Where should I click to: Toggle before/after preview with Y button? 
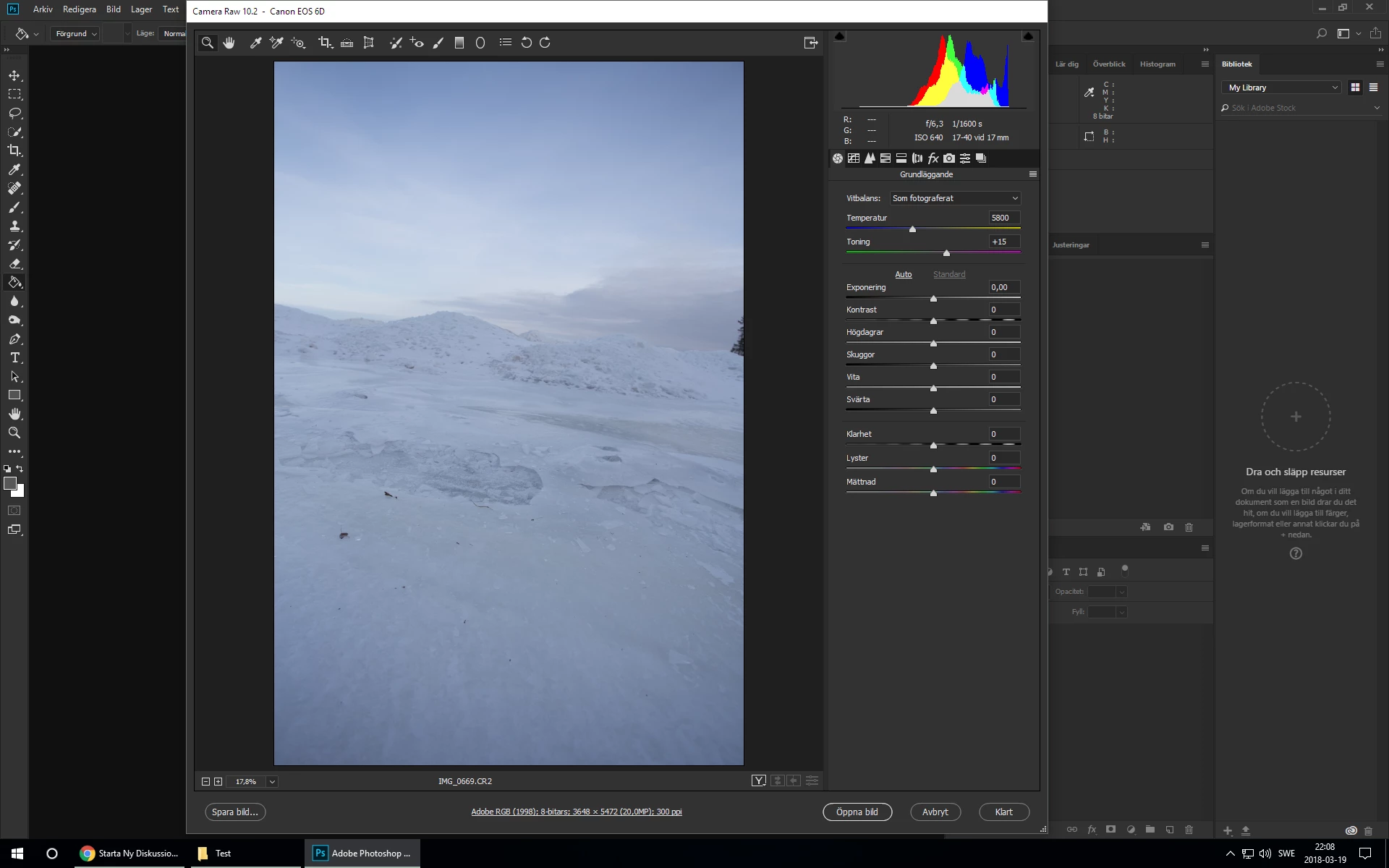[758, 780]
